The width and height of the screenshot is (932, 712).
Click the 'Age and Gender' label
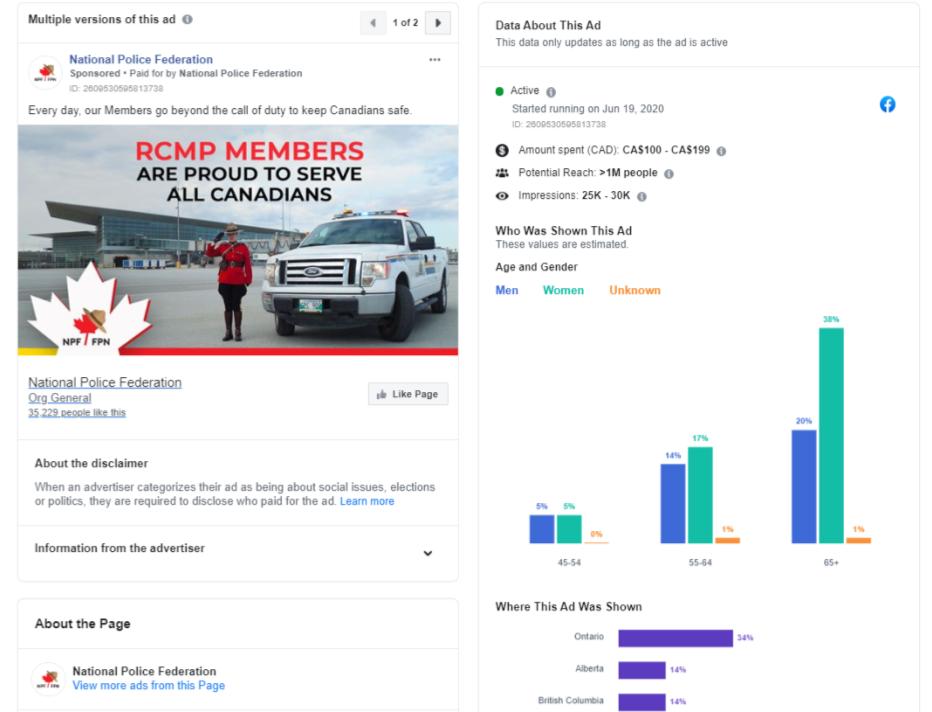point(536,267)
